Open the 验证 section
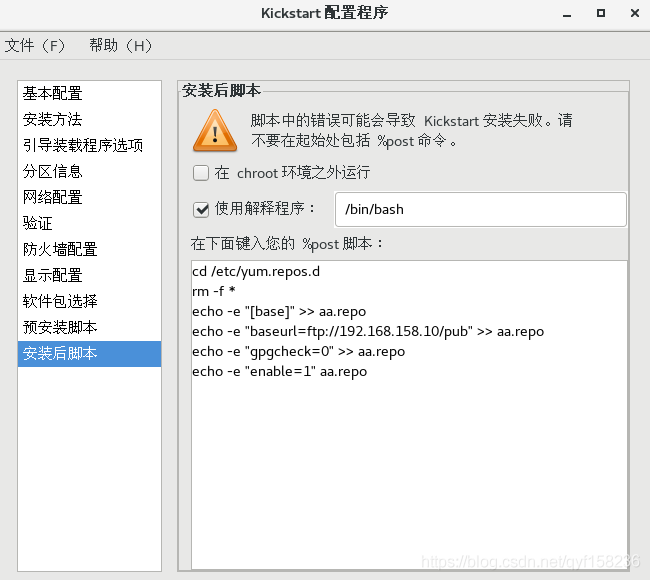The width and height of the screenshot is (650, 580). tap(89, 223)
